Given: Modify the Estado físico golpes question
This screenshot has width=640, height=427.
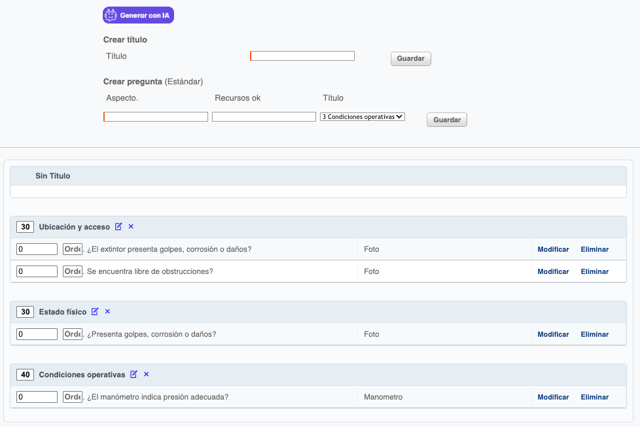Looking at the screenshot, I should pyautogui.click(x=552, y=334).
